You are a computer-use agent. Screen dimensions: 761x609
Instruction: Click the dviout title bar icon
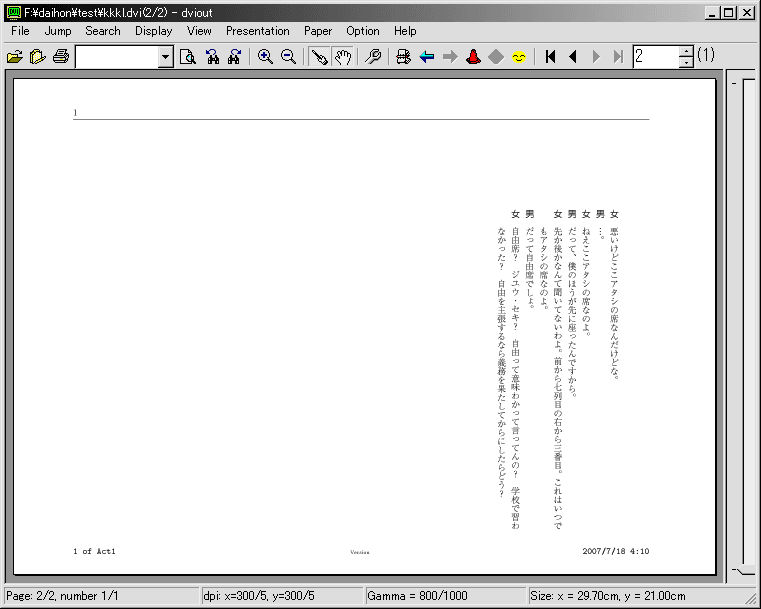coord(14,13)
